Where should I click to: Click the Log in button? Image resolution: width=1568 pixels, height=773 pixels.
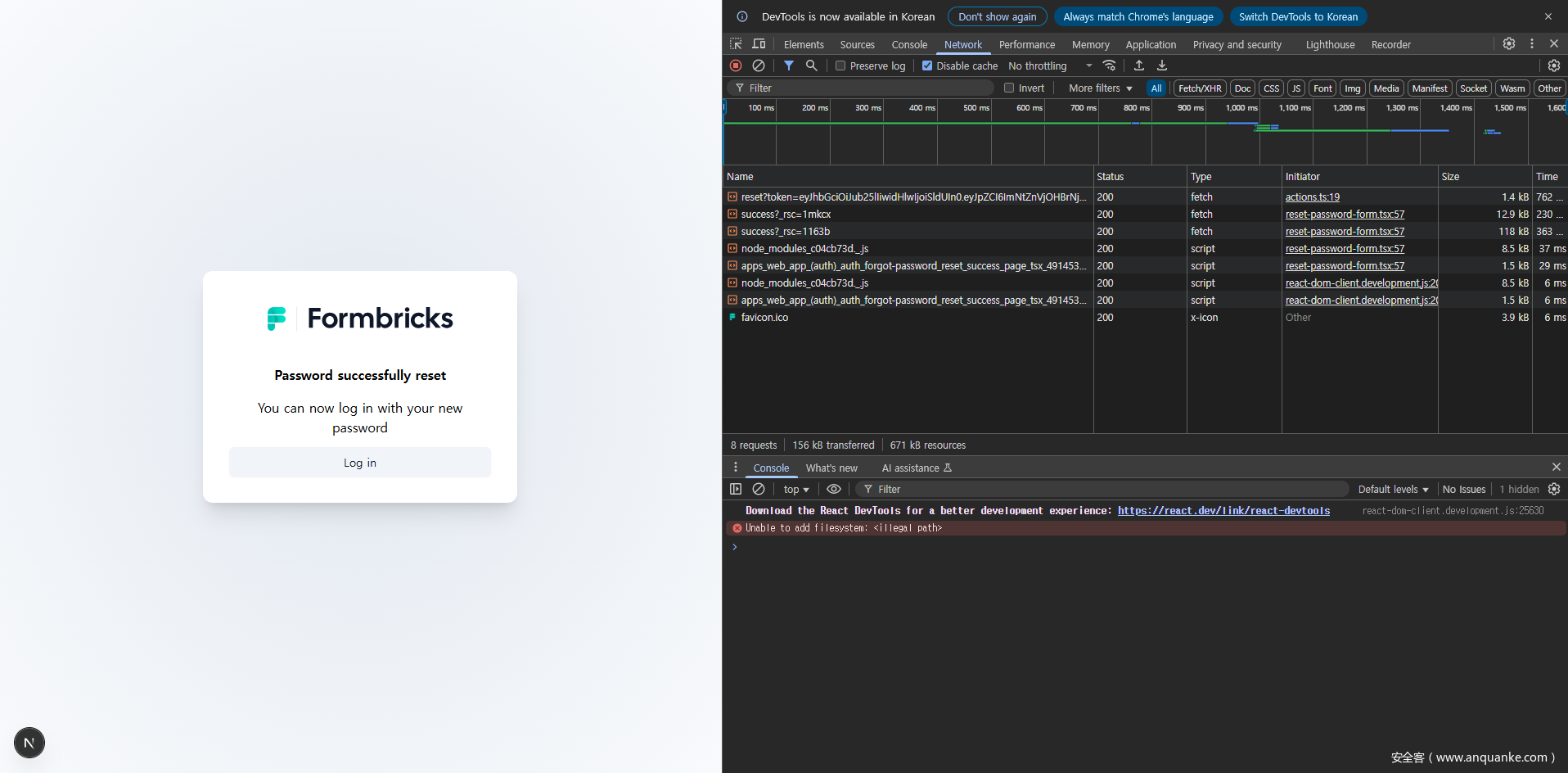[x=360, y=463]
